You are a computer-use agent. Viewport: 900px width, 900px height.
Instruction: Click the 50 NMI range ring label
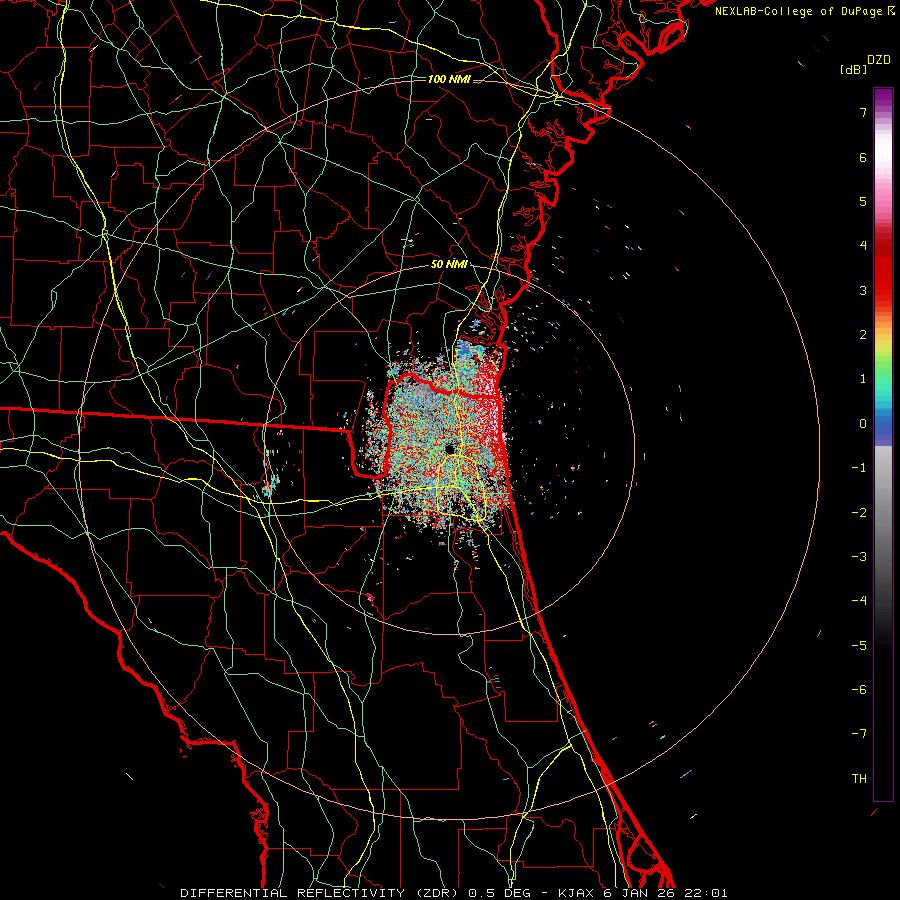[449, 264]
